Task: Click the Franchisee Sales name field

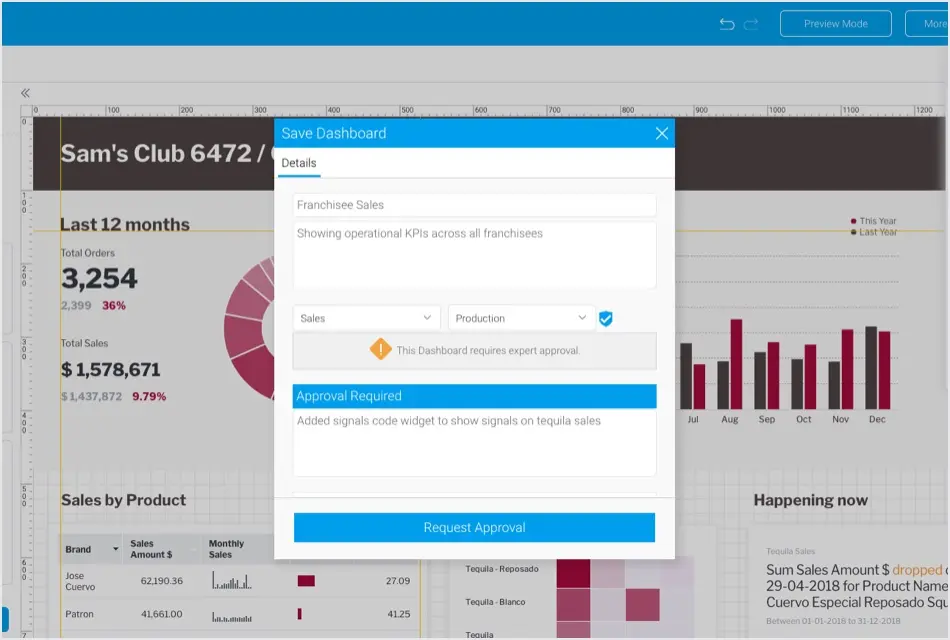Action: pyautogui.click(x=474, y=205)
